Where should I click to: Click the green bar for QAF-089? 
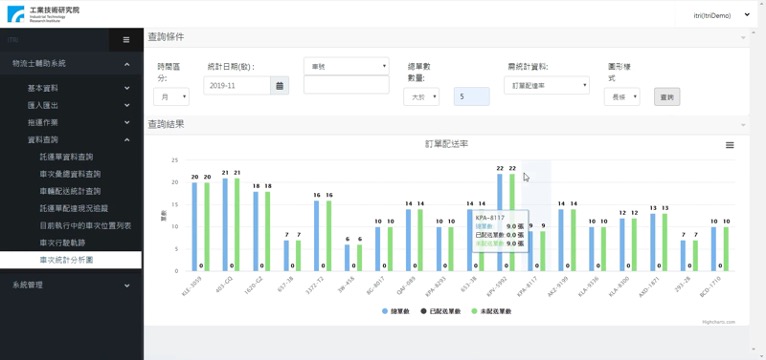(421, 240)
